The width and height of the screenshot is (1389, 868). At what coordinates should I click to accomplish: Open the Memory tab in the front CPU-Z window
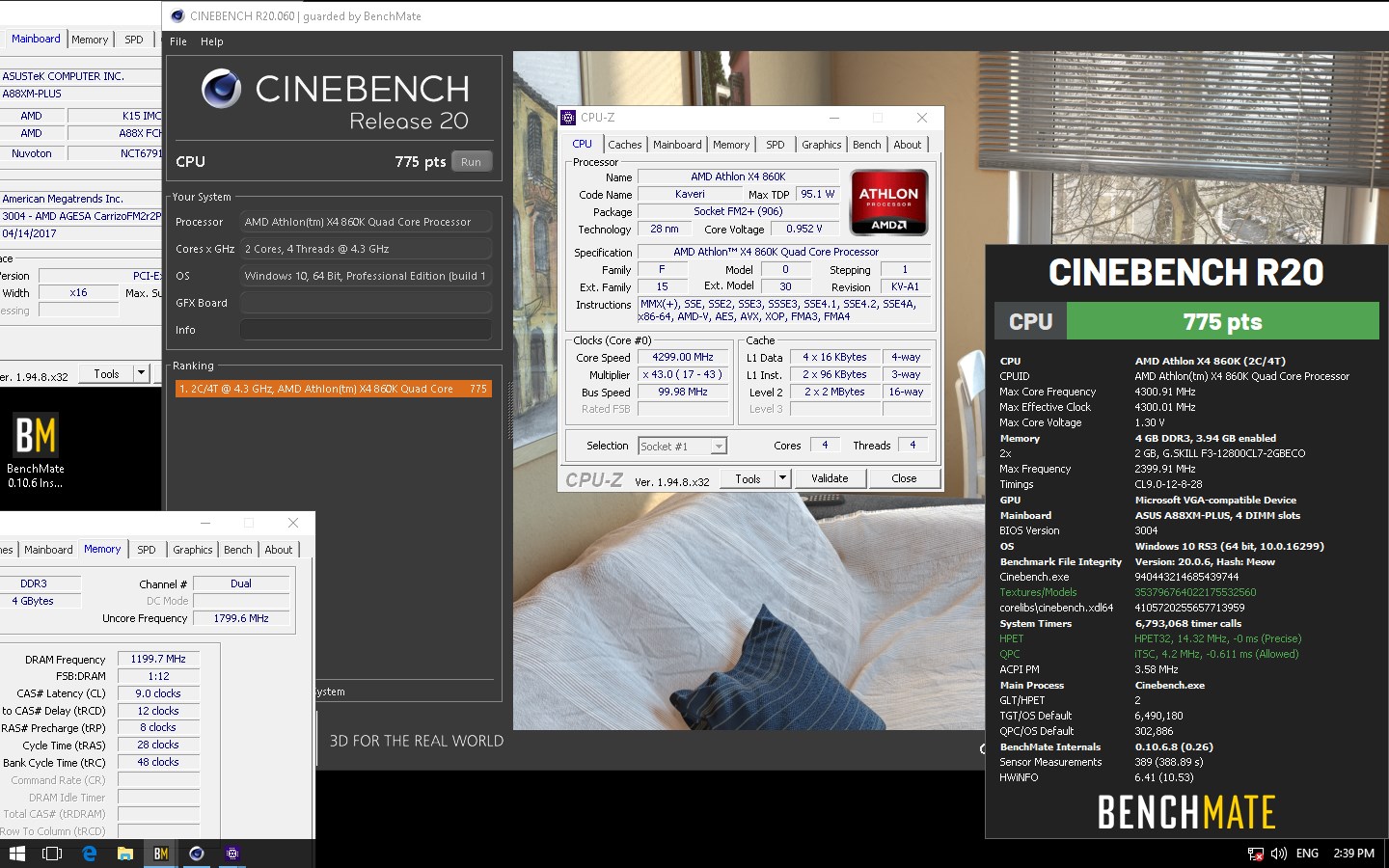731,145
